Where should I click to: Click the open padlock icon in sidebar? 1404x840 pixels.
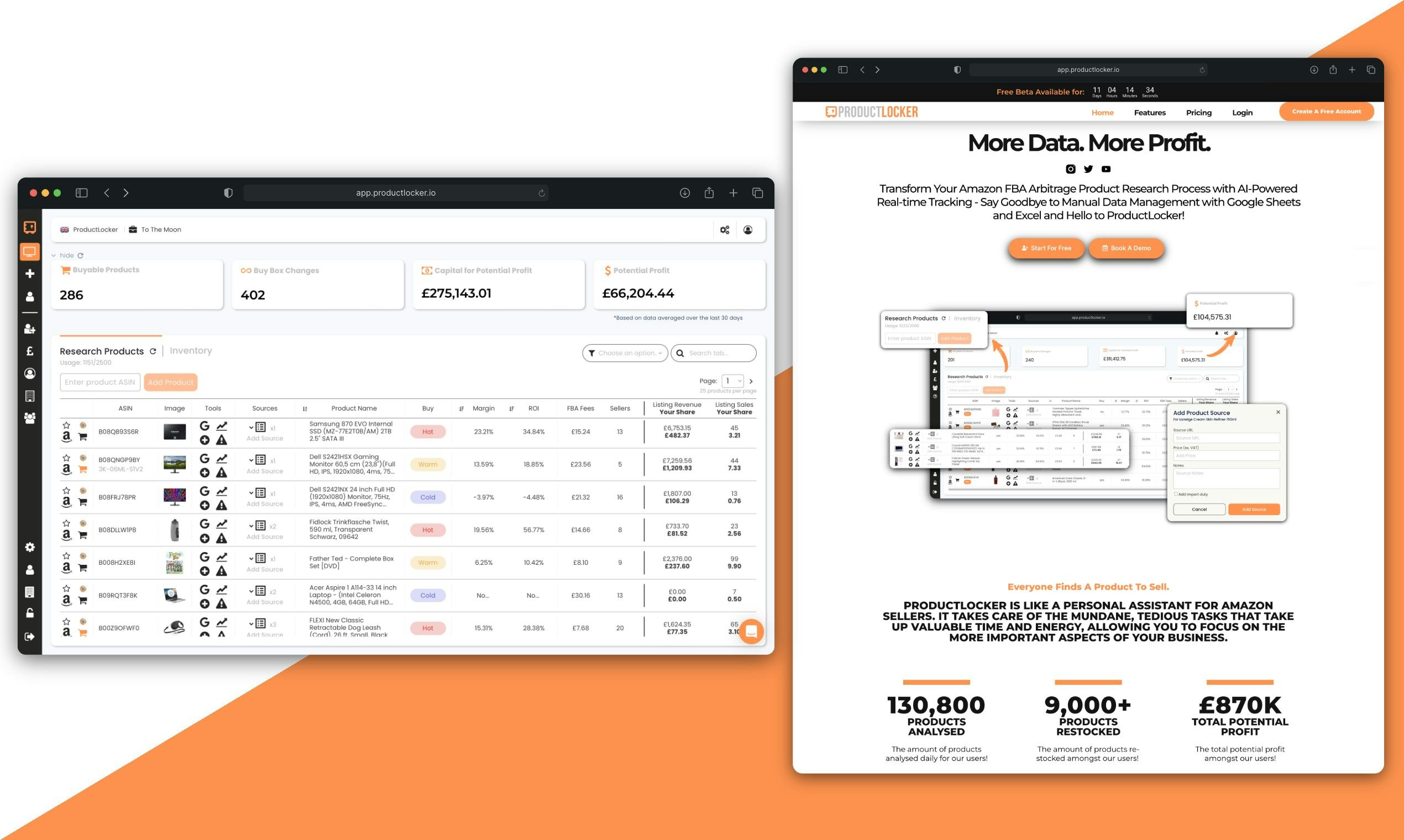point(30,613)
